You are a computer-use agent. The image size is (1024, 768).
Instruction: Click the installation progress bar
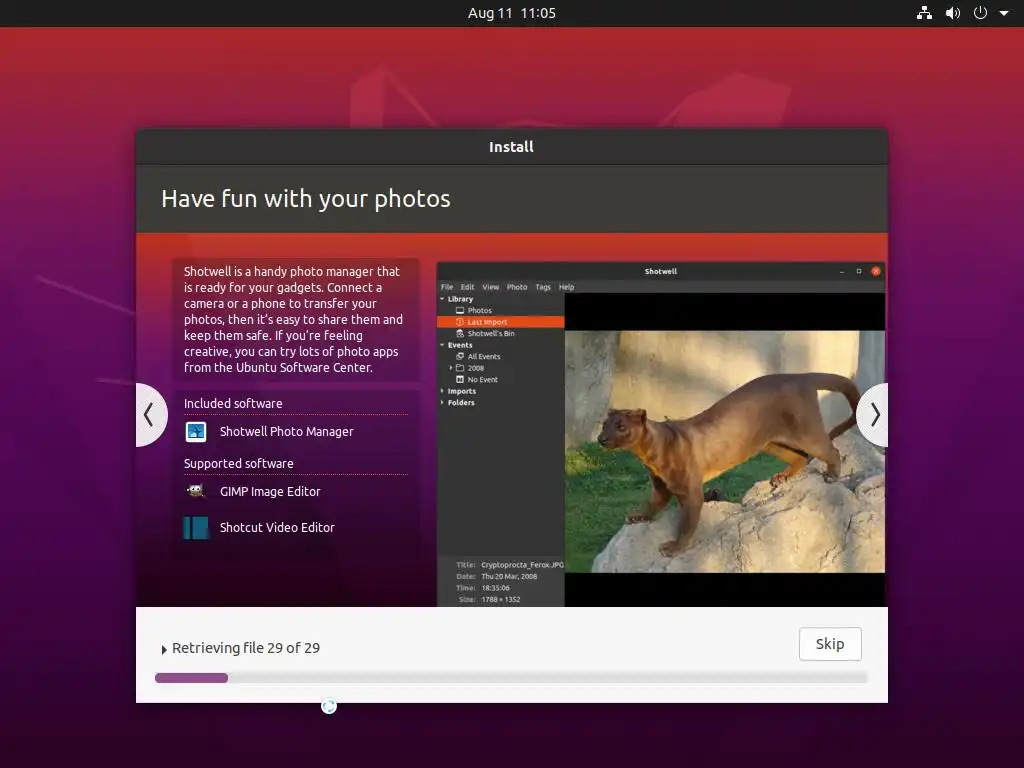511,678
